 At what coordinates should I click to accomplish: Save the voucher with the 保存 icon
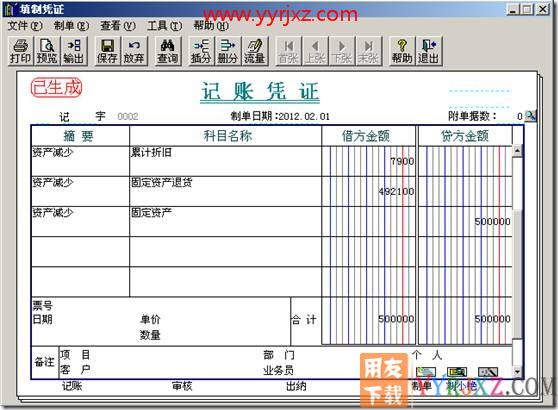pos(107,51)
